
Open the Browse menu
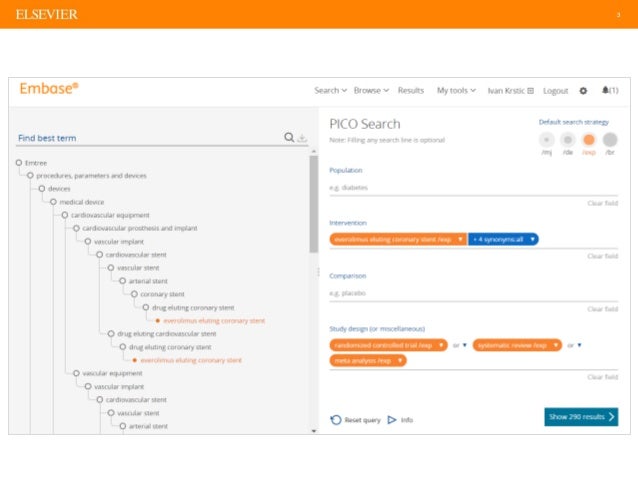click(x=371, y=90)
